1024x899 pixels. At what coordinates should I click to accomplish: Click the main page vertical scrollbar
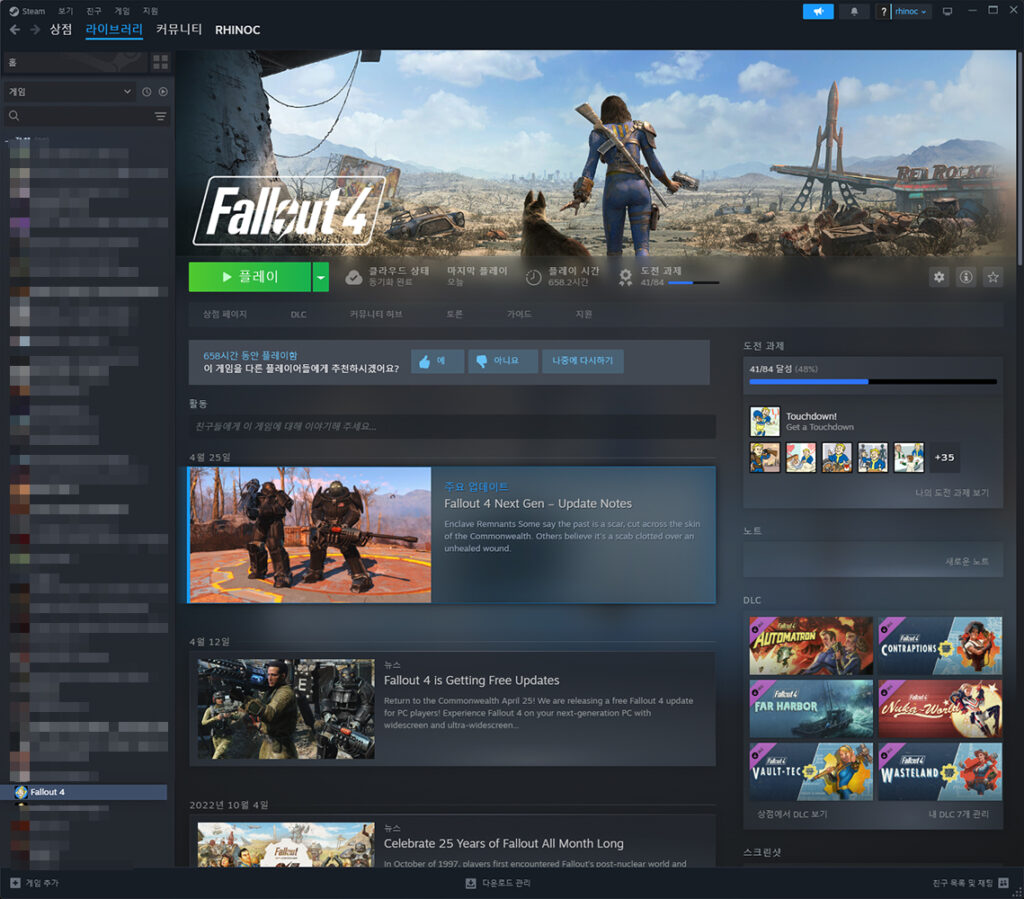[1019, 157]
